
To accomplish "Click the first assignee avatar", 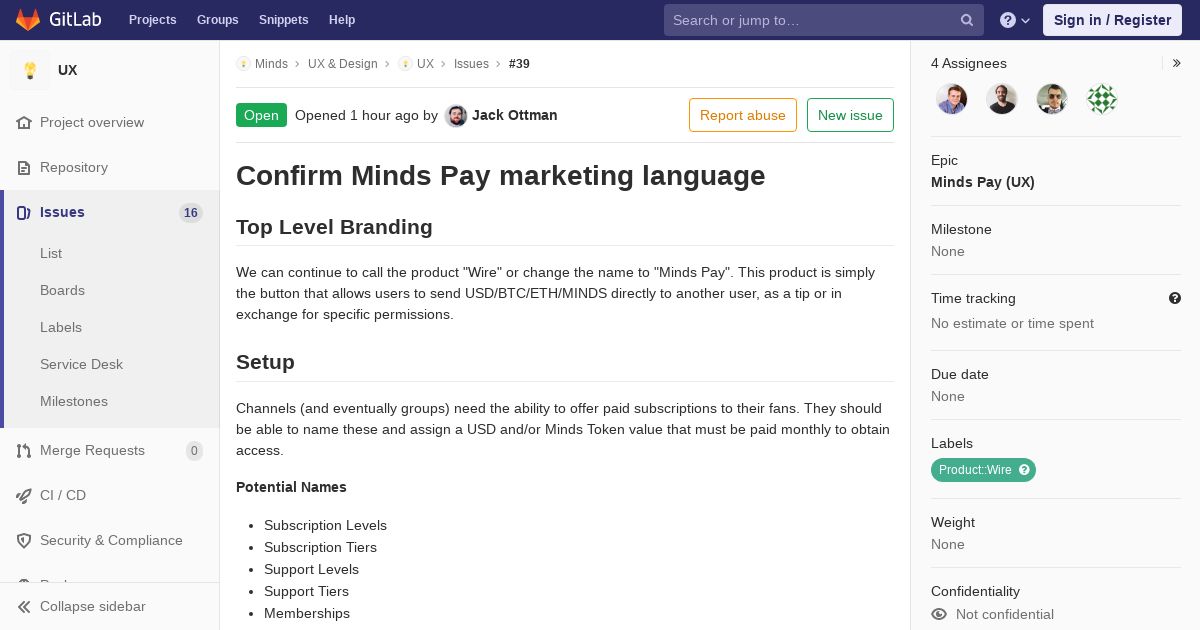I will [x=952, y=99].
